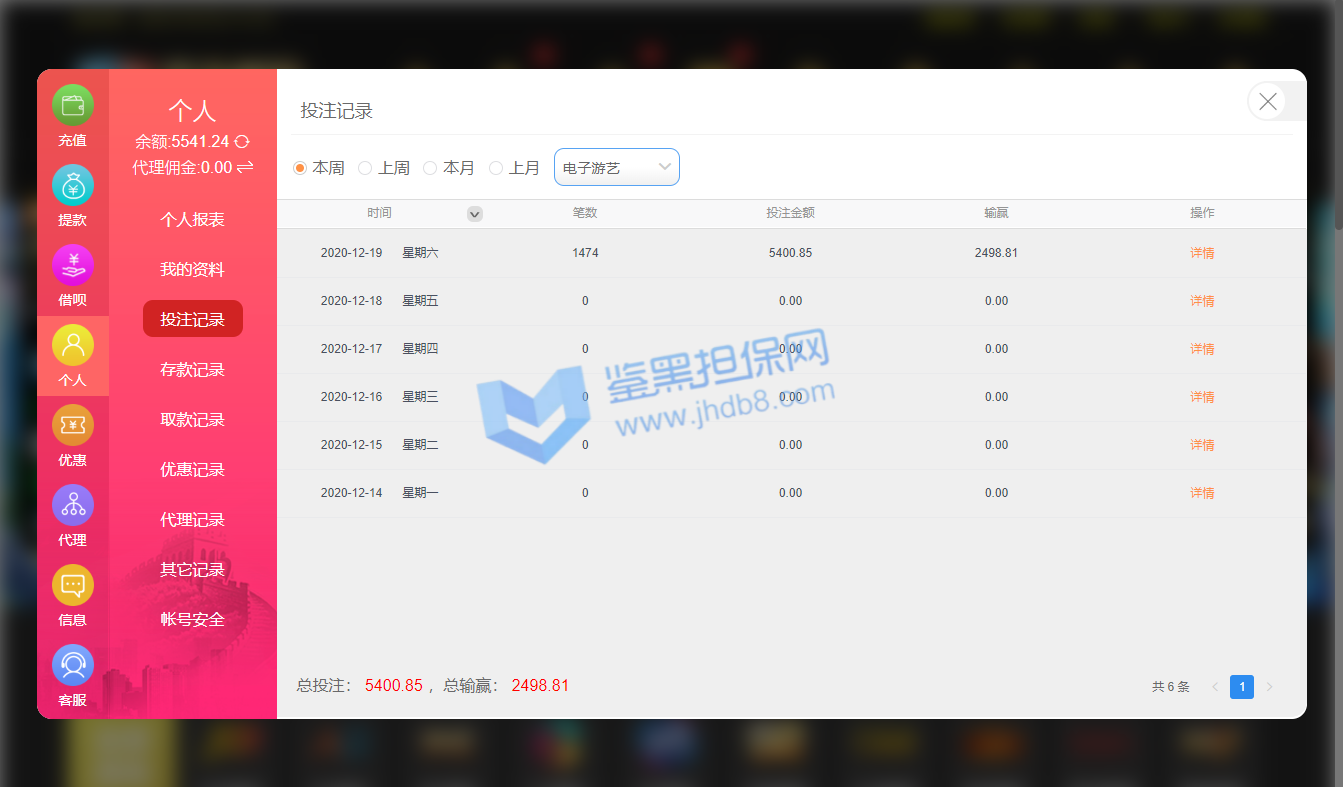Image resolution: width=1343 pixels, height=787 pixels.
Task: Open the 电子游艺 game type dropdown
Action: click(616, 167)
